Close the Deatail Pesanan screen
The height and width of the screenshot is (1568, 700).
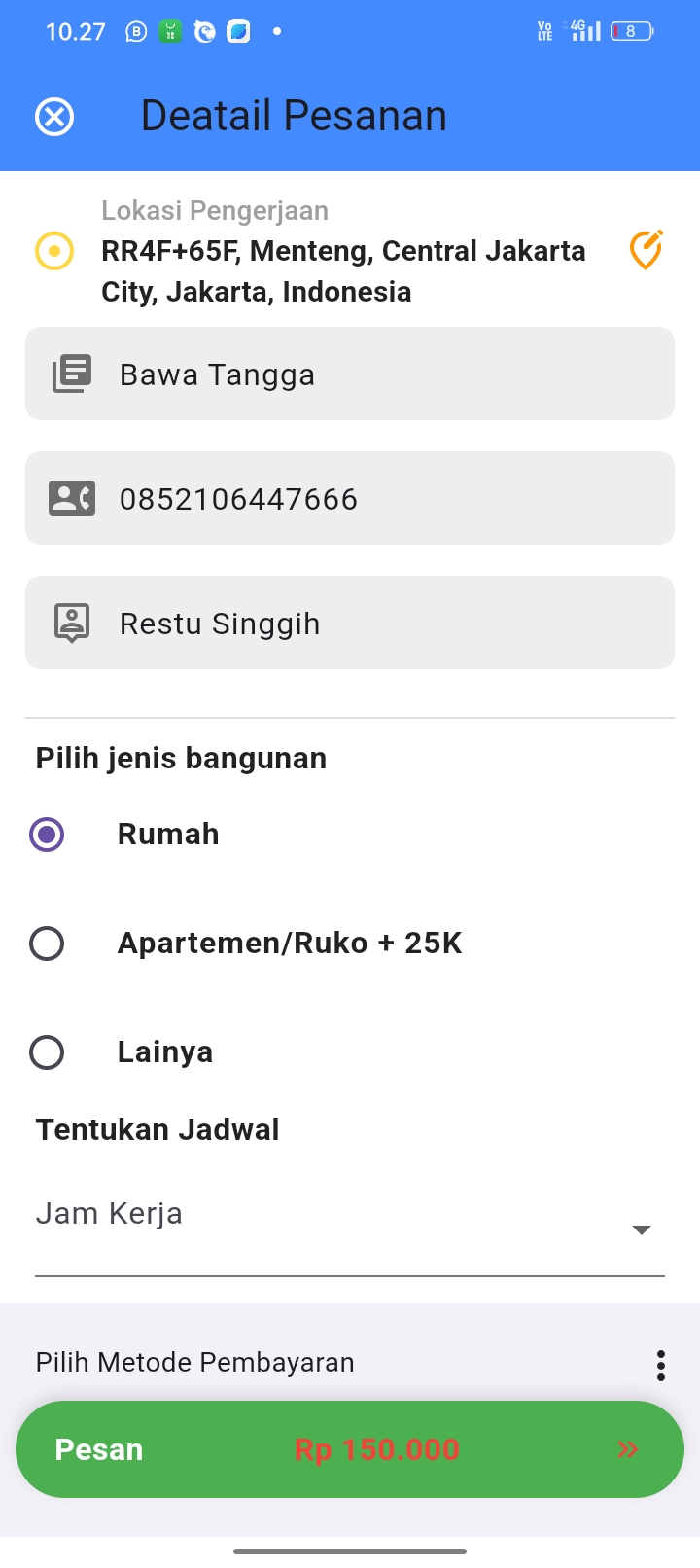[x=54, y=117]
